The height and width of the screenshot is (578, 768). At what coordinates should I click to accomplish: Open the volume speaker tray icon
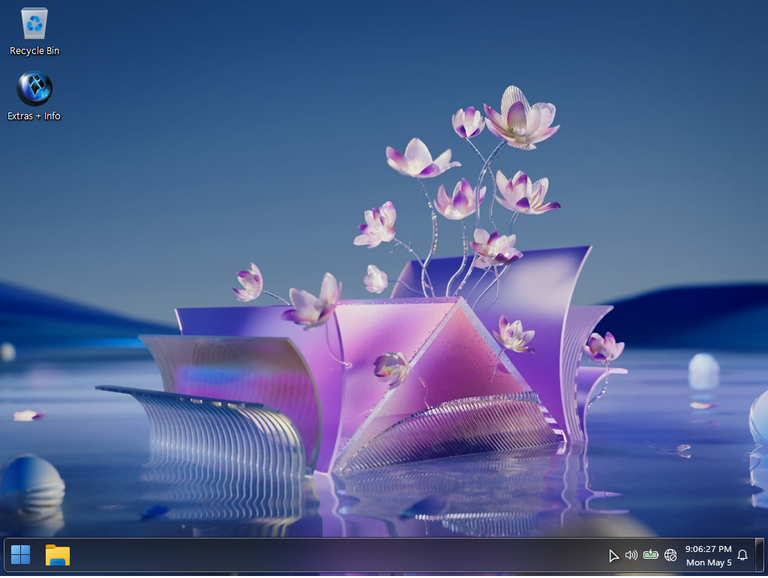631,555
